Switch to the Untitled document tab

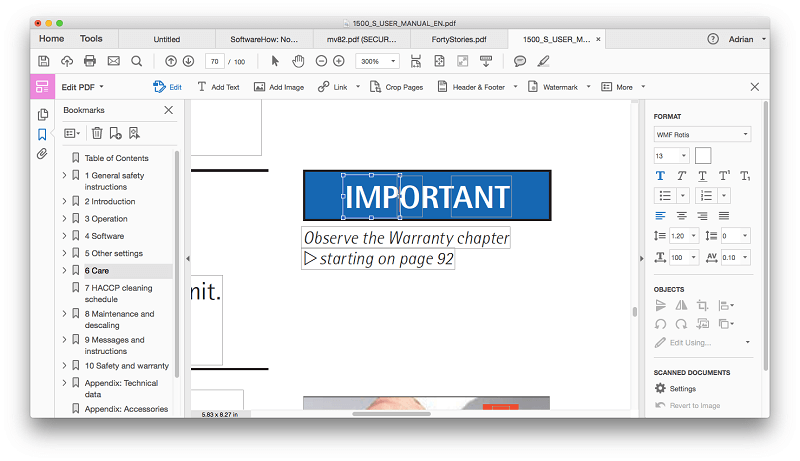pos(167,39)
